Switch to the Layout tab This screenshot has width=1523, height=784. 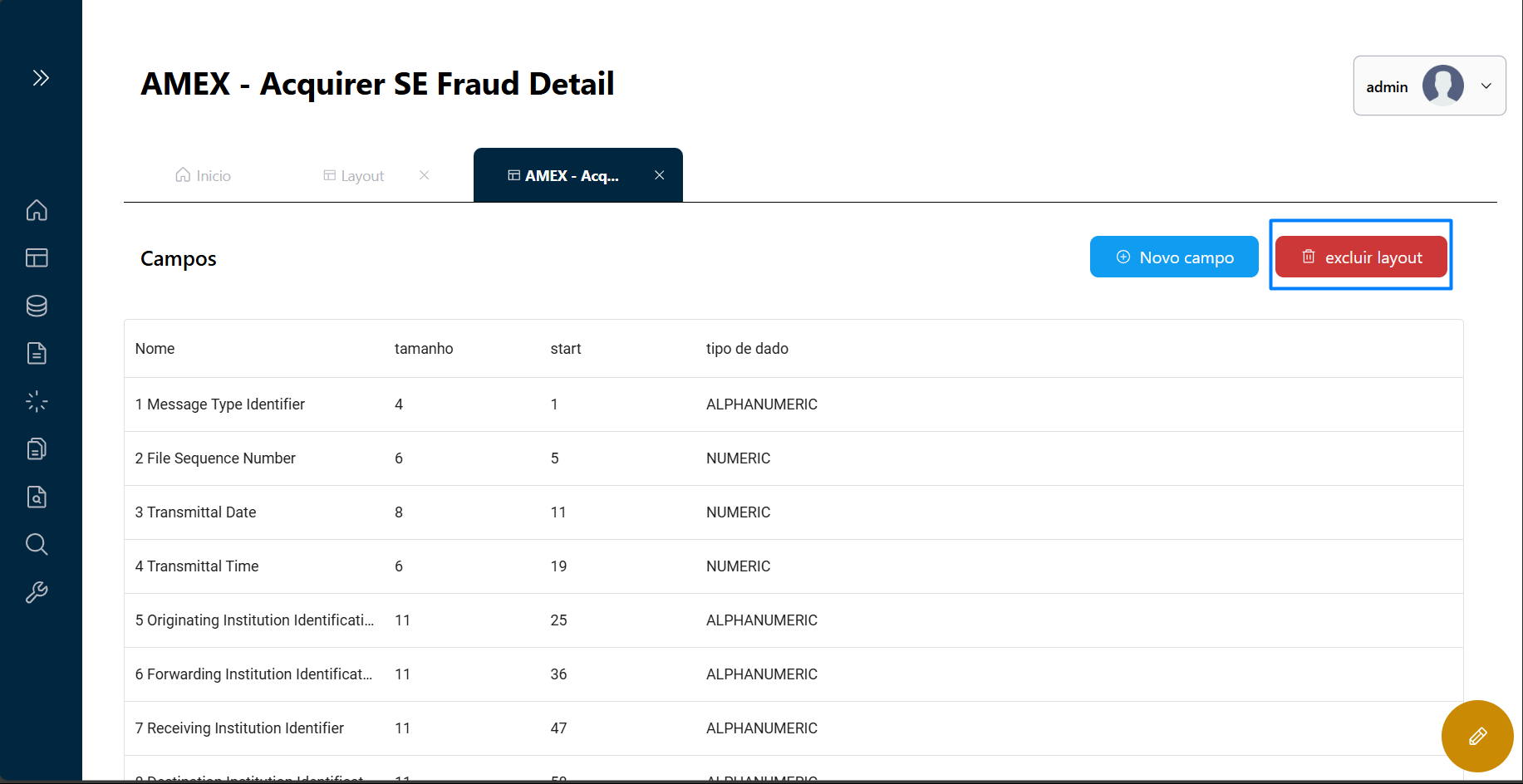point(355,176)
